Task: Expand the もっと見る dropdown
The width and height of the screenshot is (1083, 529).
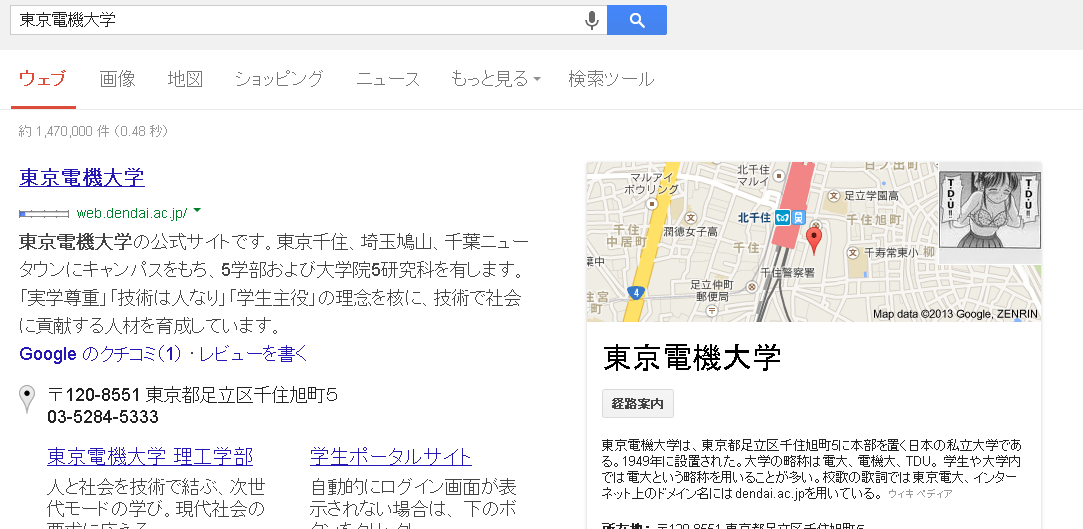Action: [x=495, y=79]
